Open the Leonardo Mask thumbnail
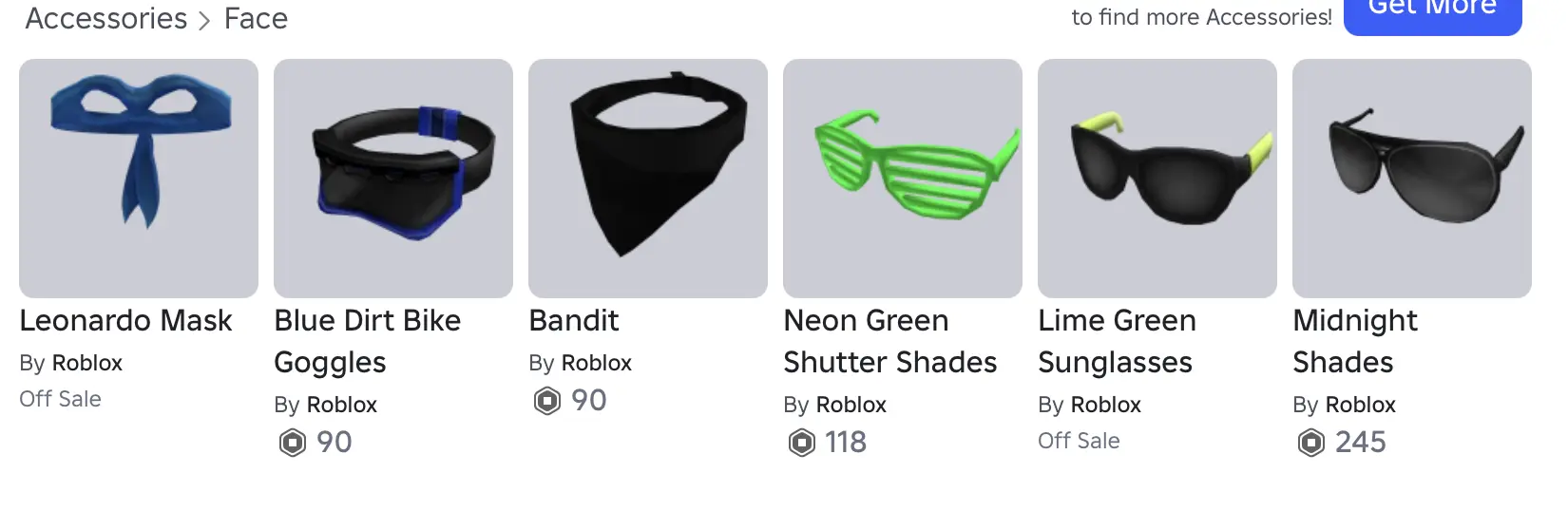 [x=139, y=179]
